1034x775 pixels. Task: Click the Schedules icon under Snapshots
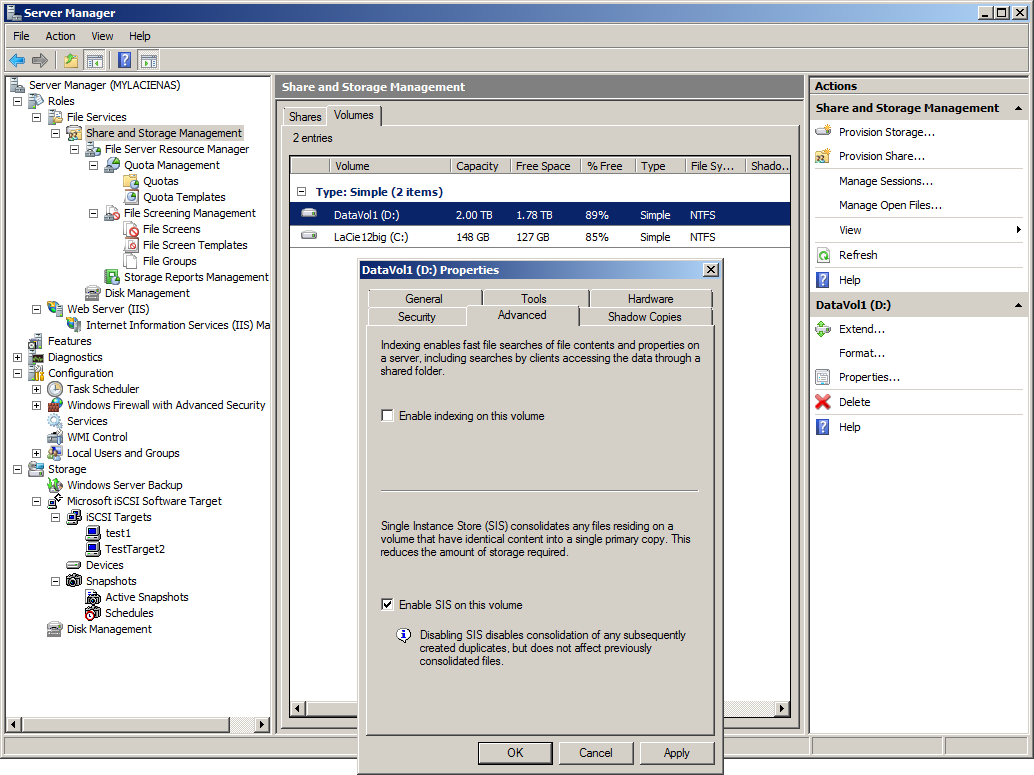click(93, 613)
